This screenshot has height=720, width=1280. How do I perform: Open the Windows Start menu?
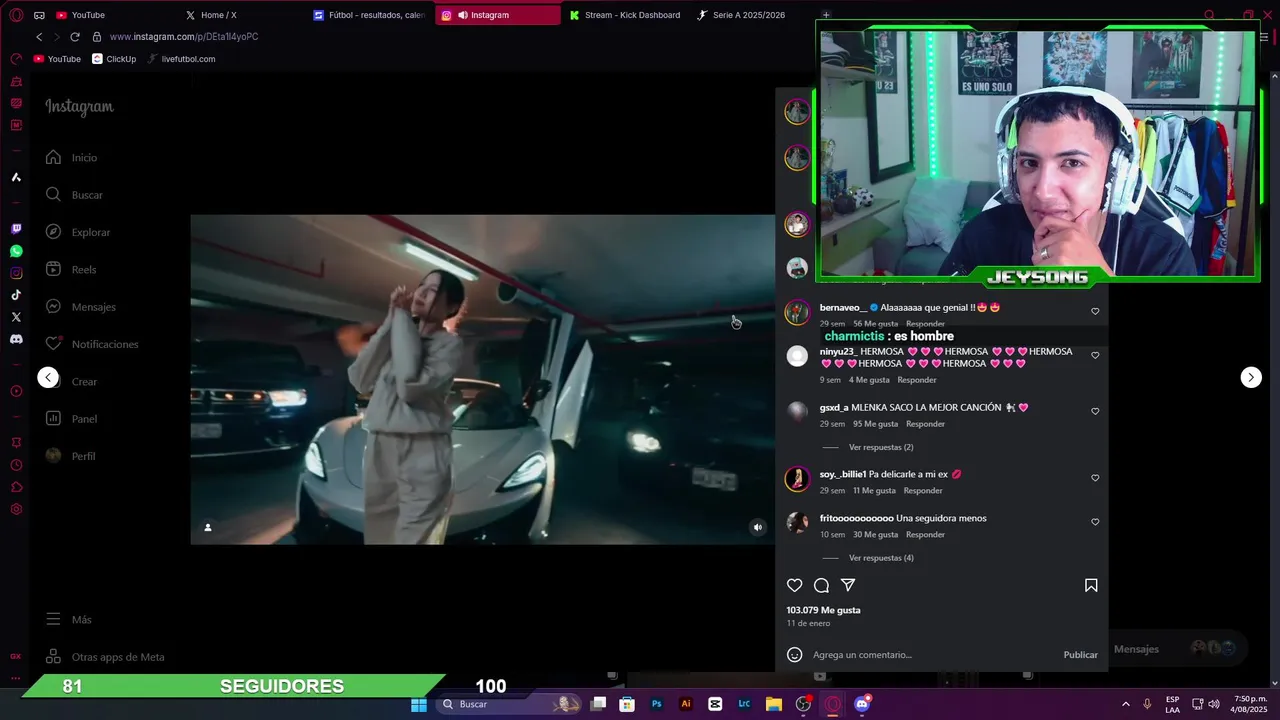pyautogui.click(x=419, y=704)
